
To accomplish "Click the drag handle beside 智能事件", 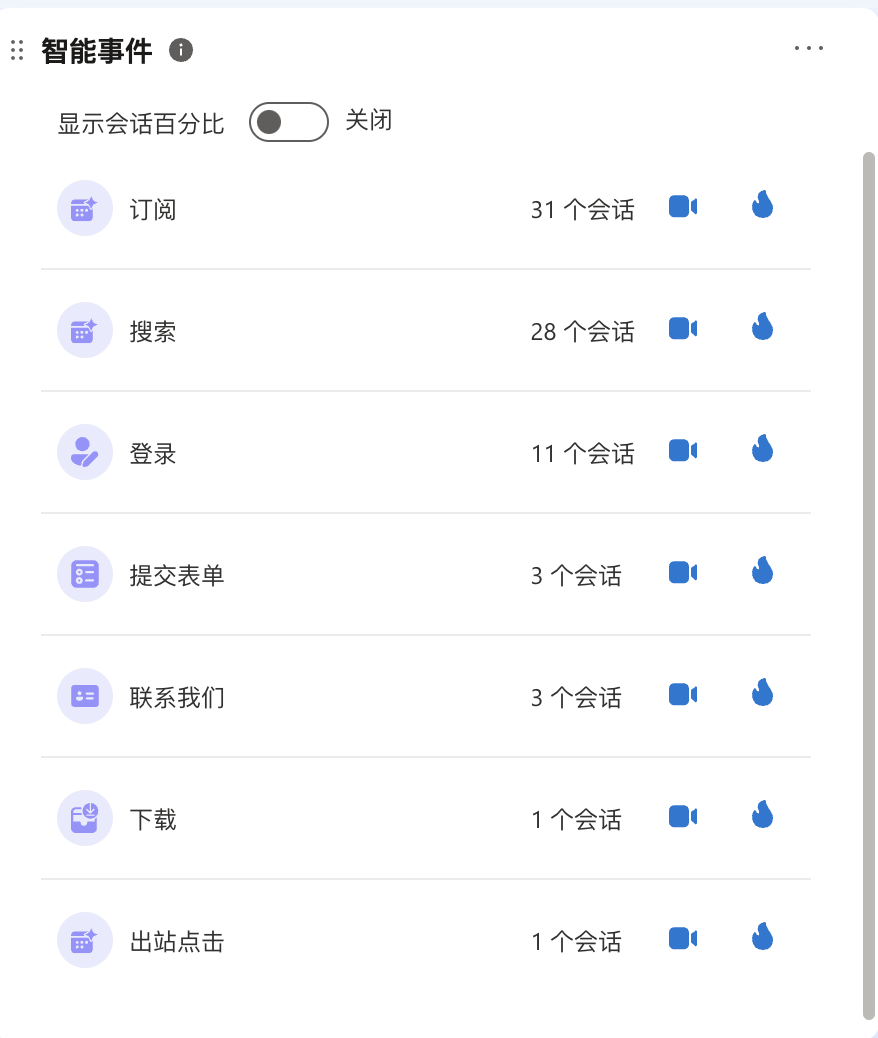I will click(x=17, y=50).
